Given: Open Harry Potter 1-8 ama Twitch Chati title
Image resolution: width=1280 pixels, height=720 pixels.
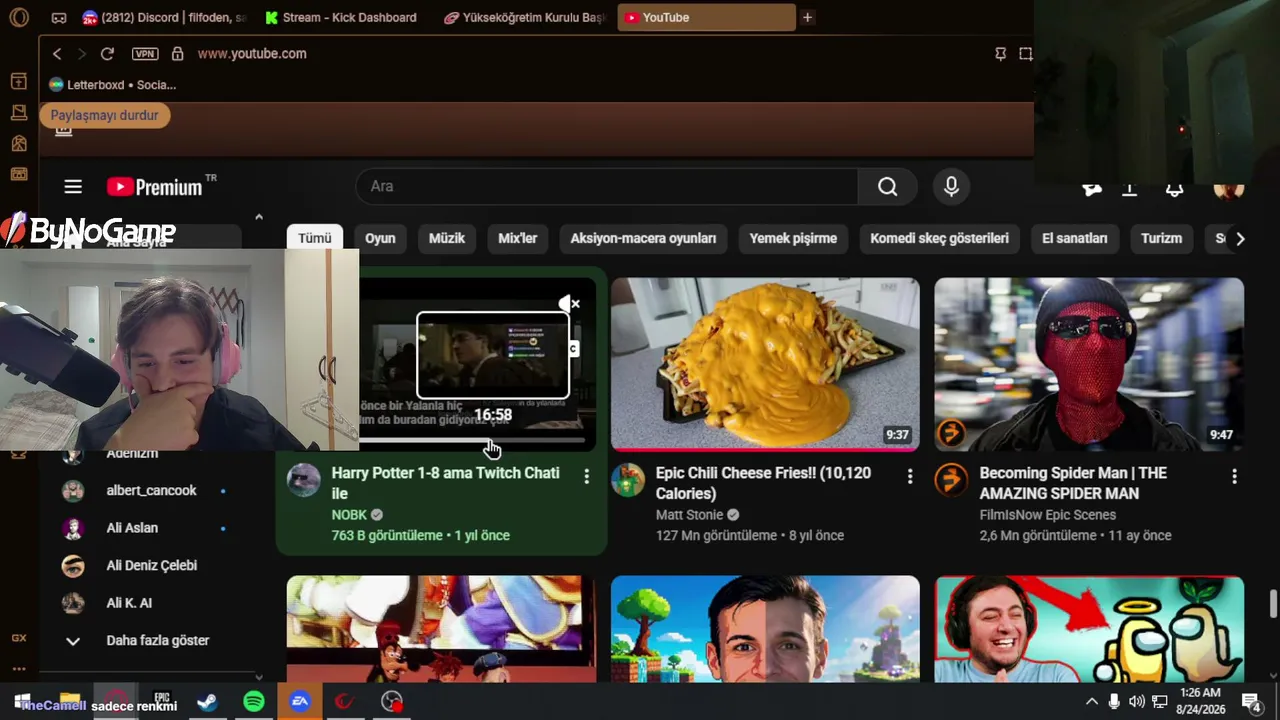Looking at the screenshot, I should click(x=446, y=483).
